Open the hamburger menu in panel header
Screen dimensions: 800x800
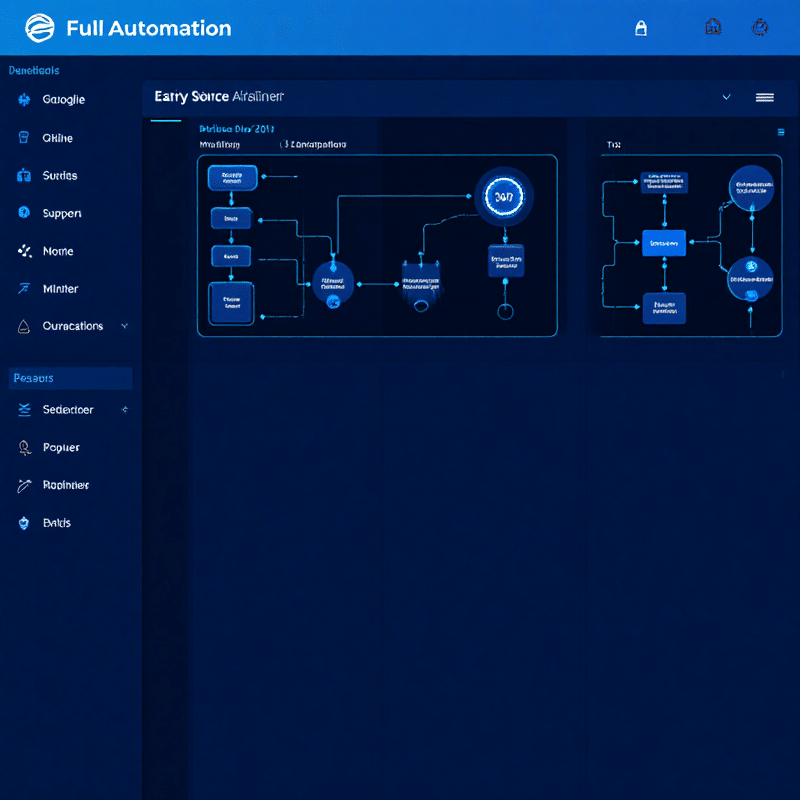[x=765, y=97]
